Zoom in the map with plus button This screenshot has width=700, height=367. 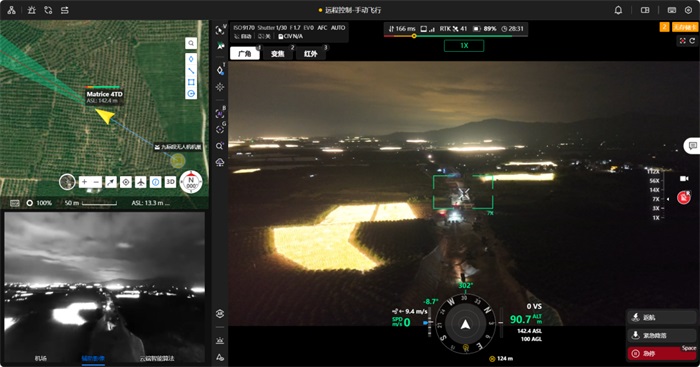84,182
